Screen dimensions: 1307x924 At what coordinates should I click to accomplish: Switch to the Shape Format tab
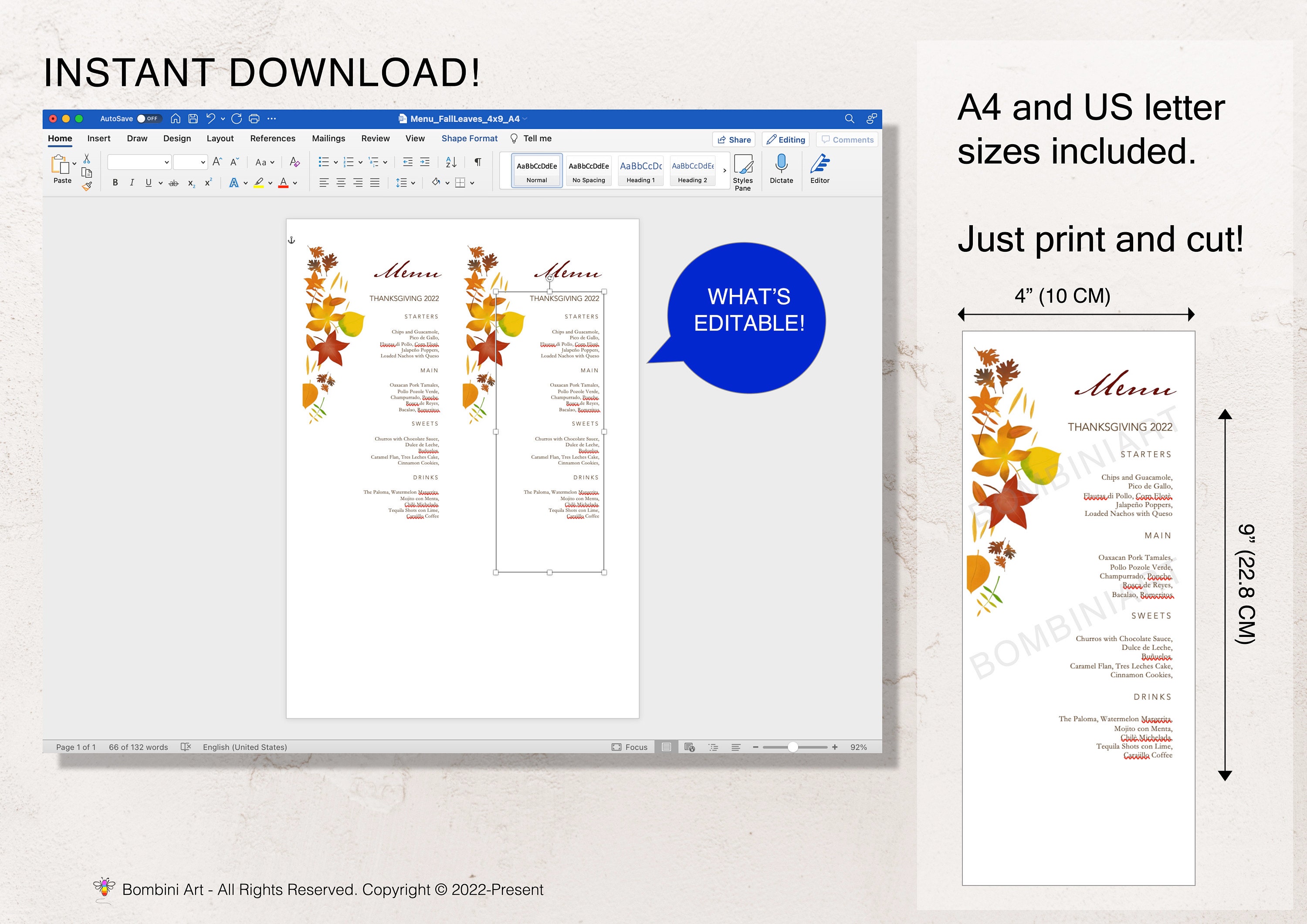pos(469,139)
